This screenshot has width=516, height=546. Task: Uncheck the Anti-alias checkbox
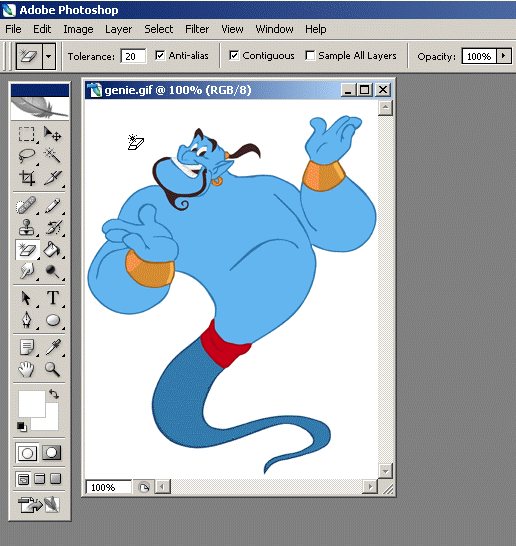tap(160, 55)
